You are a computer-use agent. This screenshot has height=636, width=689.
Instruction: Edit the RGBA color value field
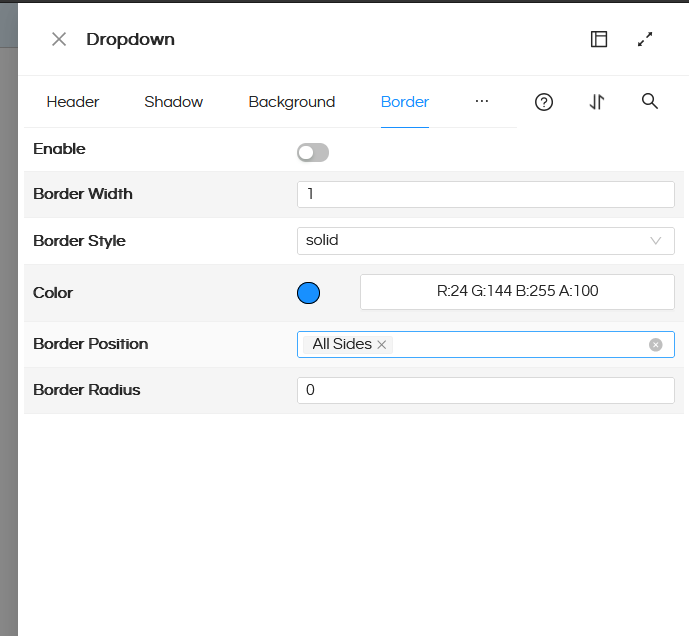click(517, 292)
